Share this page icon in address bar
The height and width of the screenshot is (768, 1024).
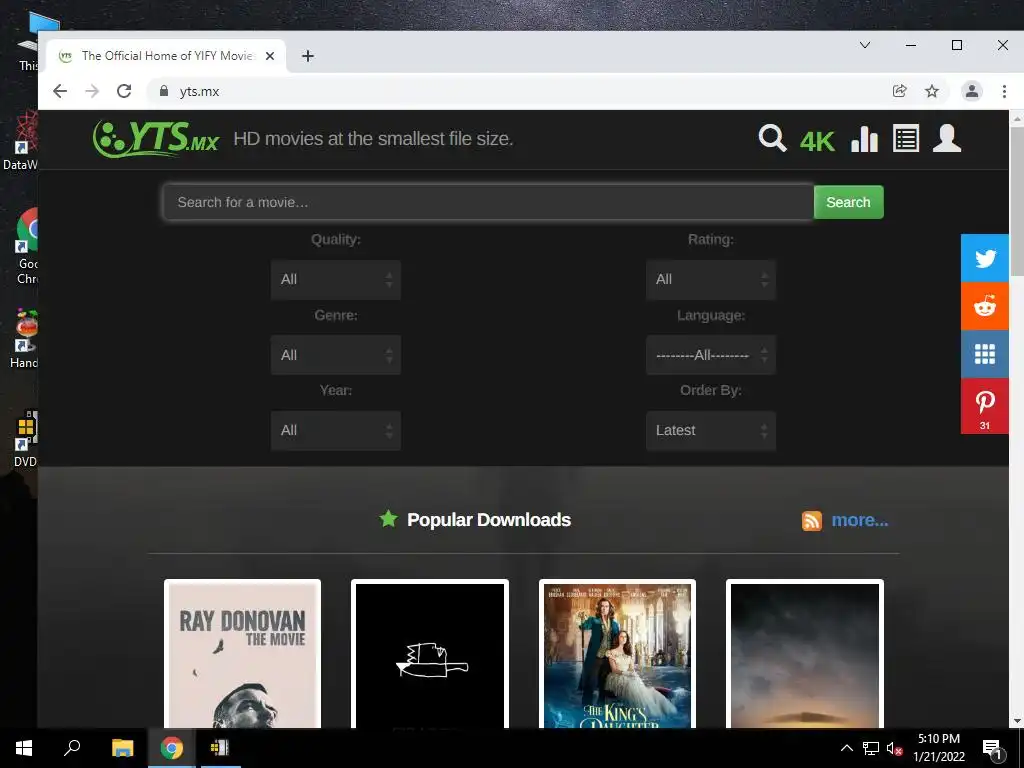click(x=900, y=91)
